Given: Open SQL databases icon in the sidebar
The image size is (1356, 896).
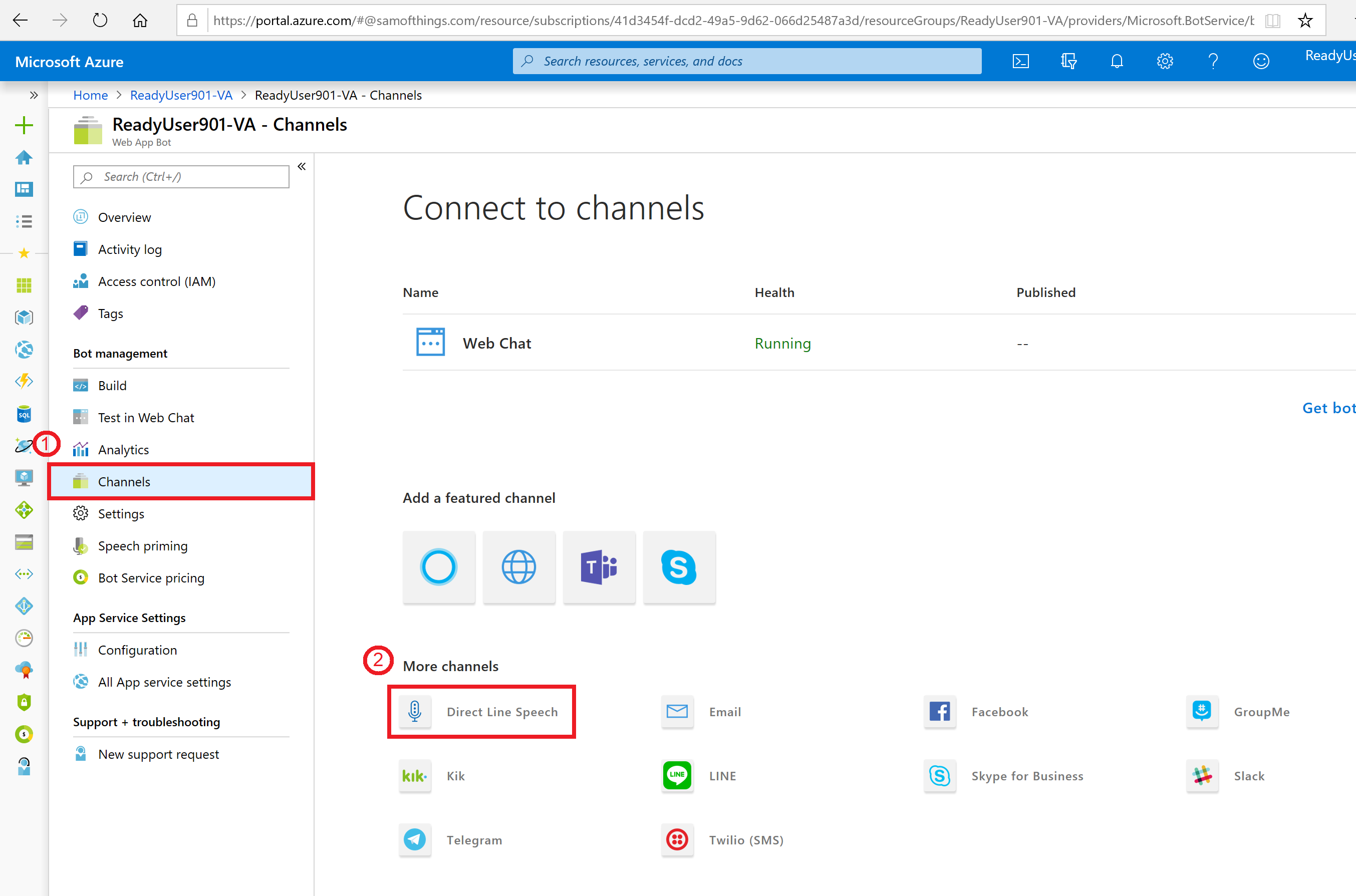Looking at the screenshot, I should (x=24, y=414).
